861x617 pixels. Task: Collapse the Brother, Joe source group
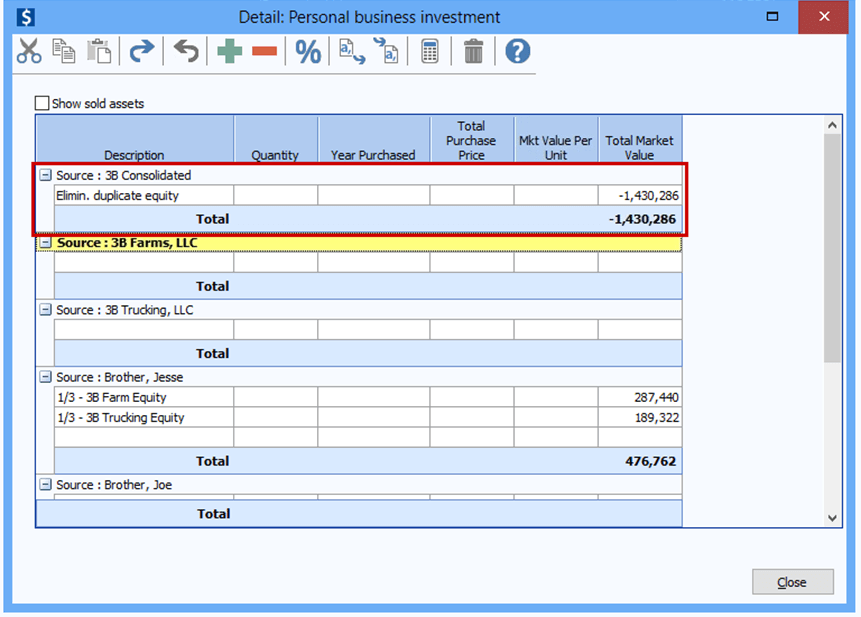(45, 485)
